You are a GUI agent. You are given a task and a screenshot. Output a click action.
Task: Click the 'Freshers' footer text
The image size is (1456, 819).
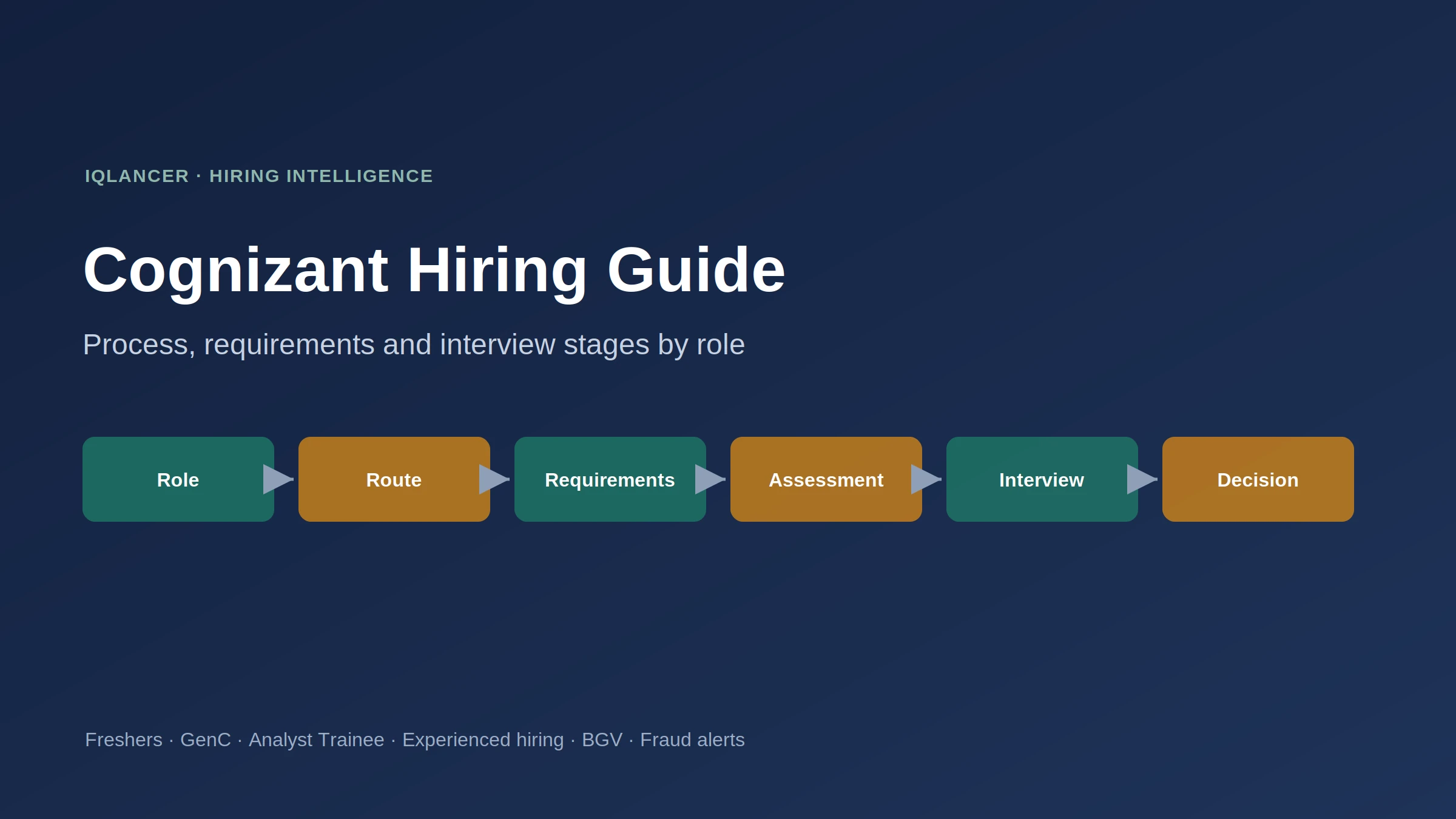[x=124, y=740]
